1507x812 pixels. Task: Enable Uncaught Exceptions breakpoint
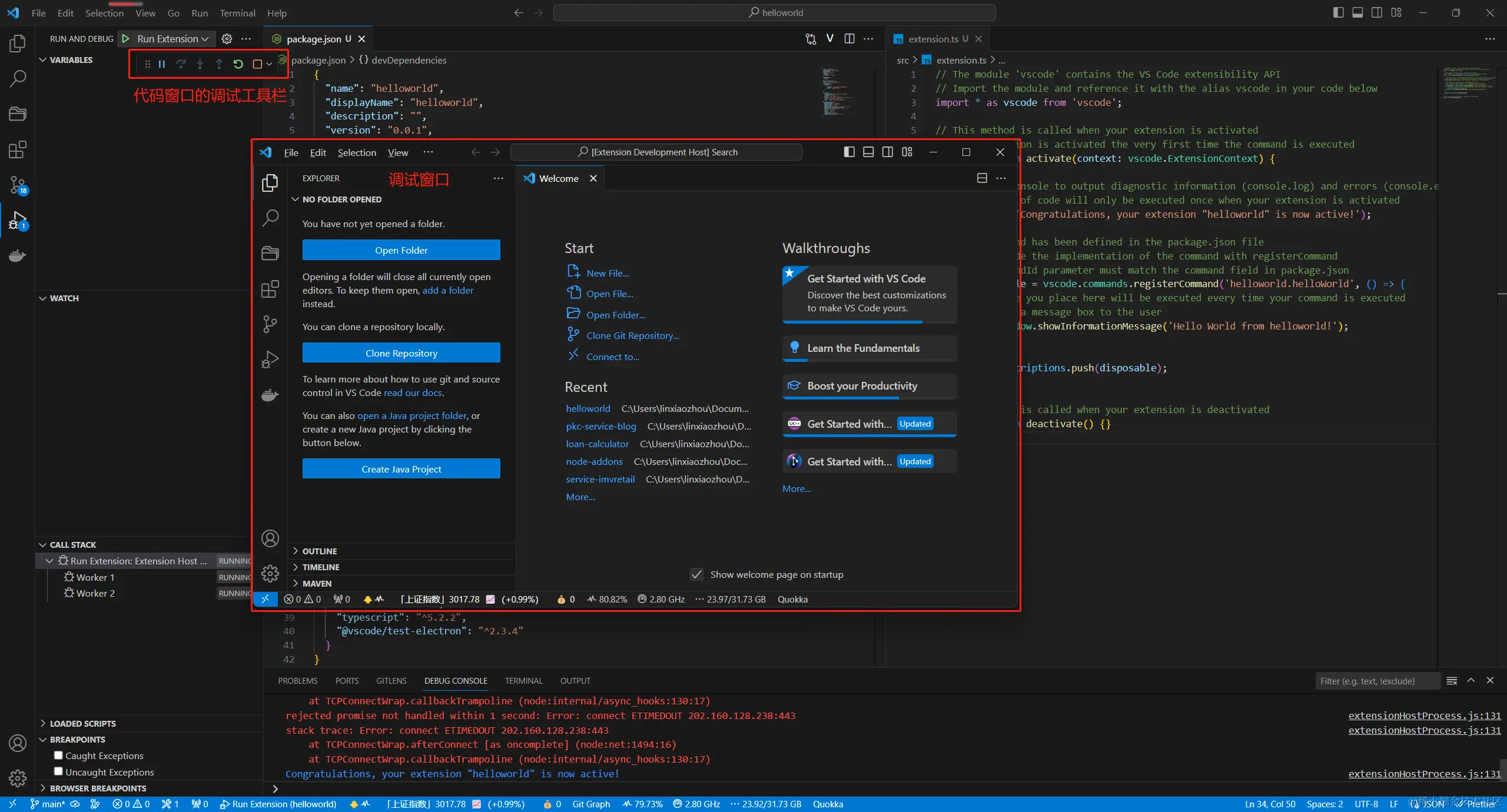pos(58,771)
